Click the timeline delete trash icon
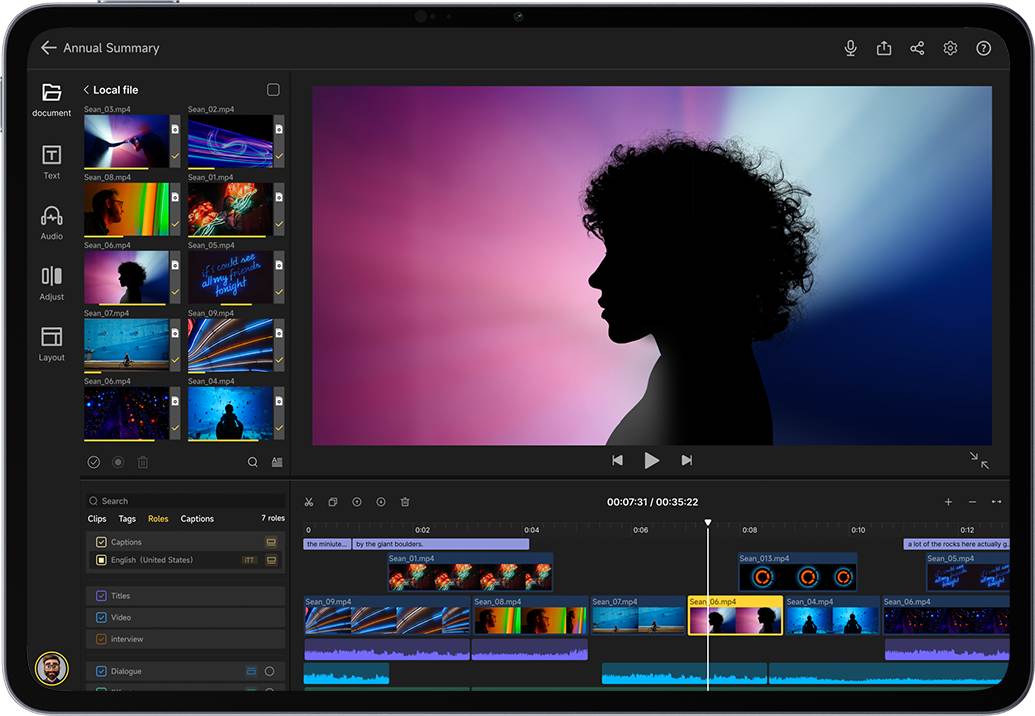 pos(405,502)
